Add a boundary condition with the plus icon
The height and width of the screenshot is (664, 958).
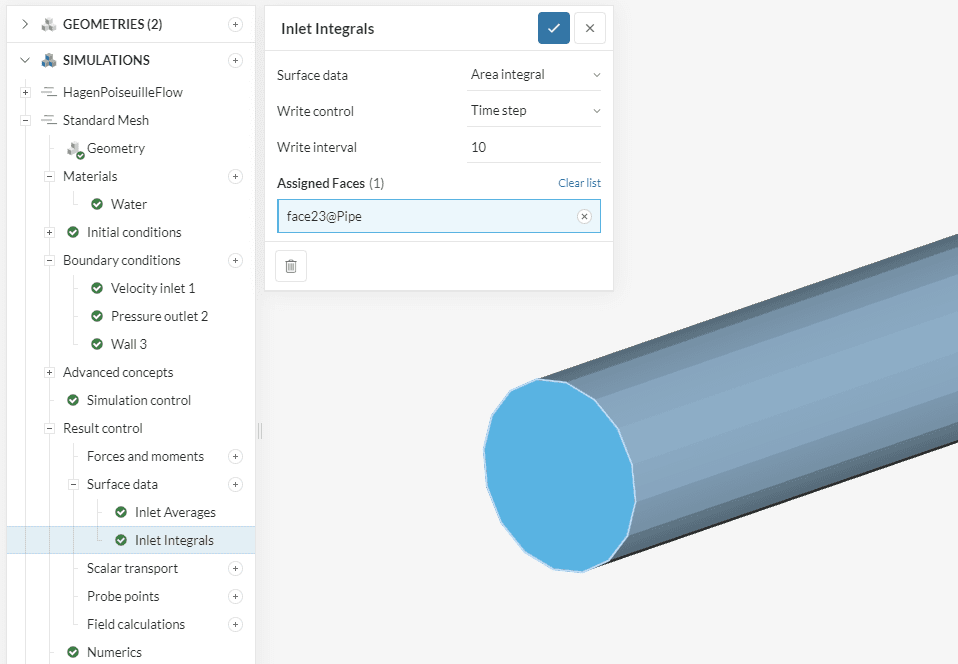point(235,260)
